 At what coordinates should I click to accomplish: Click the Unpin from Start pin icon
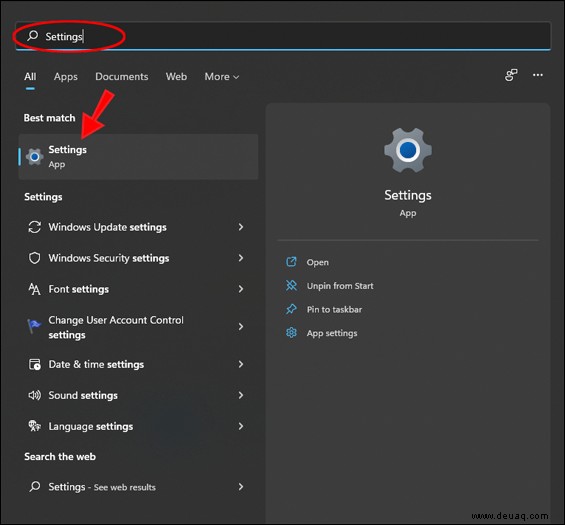click(x=291, y=286)
